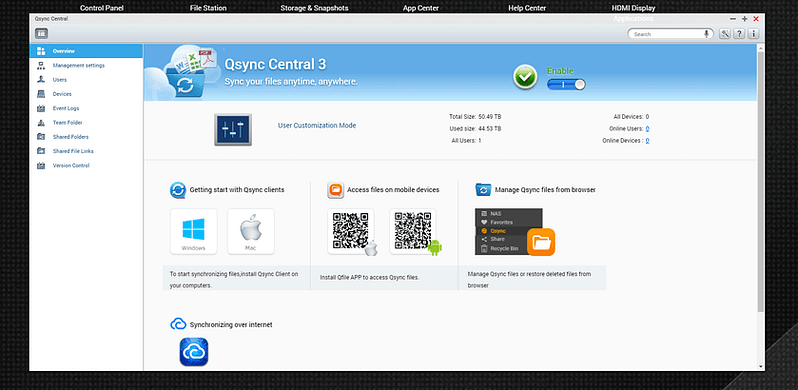
Task: Click Help Center at the top
Action: point(527,8)
